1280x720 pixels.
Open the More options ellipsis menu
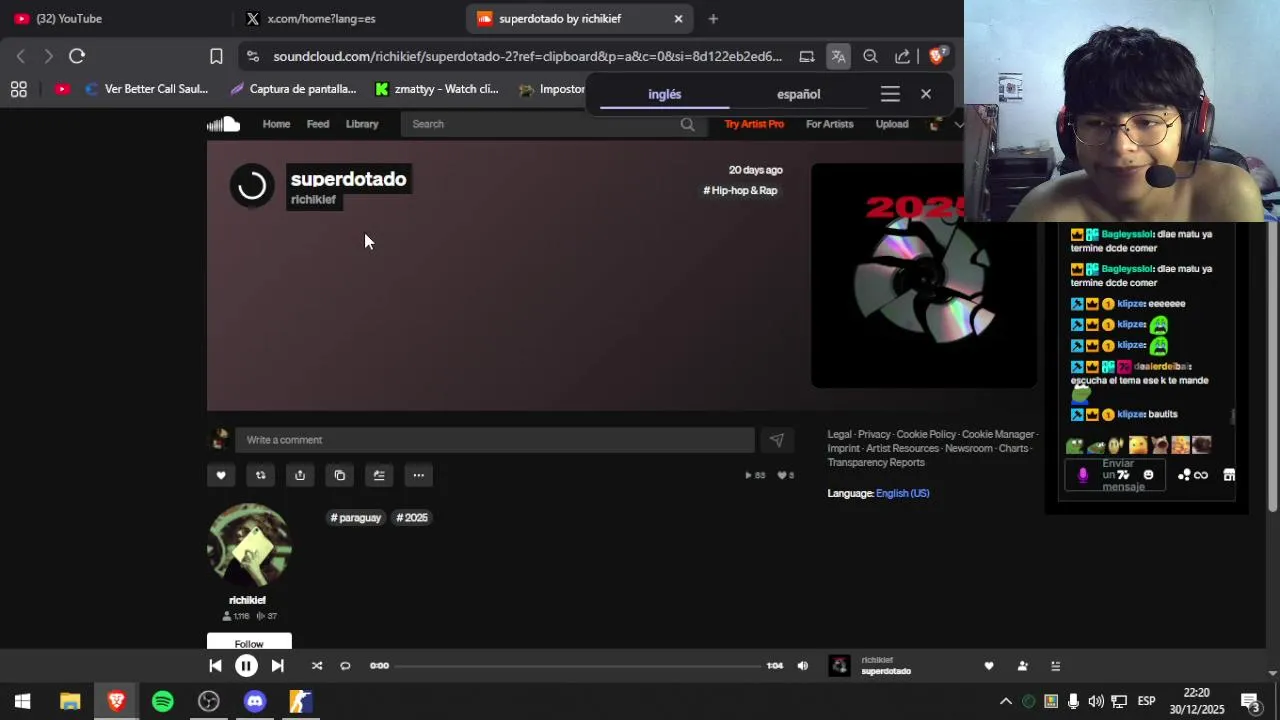(418, 475)
